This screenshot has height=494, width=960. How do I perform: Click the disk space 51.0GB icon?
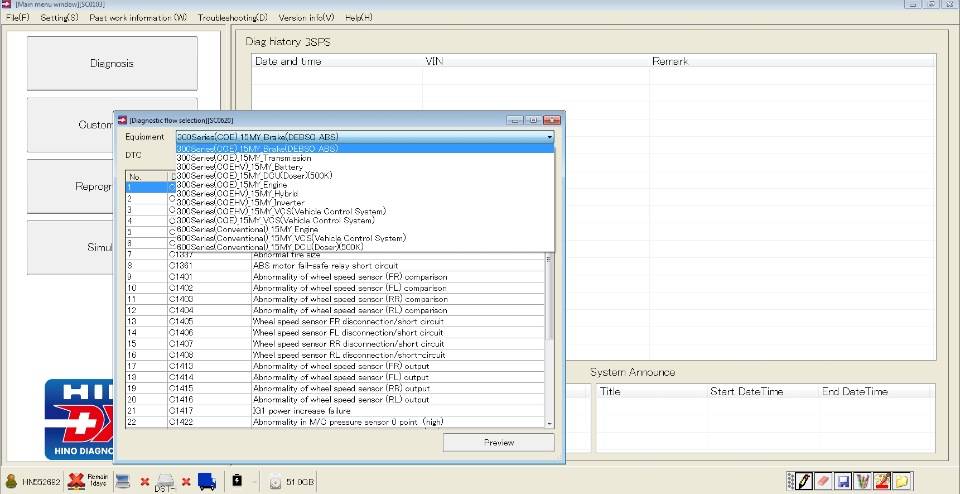point(276,482)
